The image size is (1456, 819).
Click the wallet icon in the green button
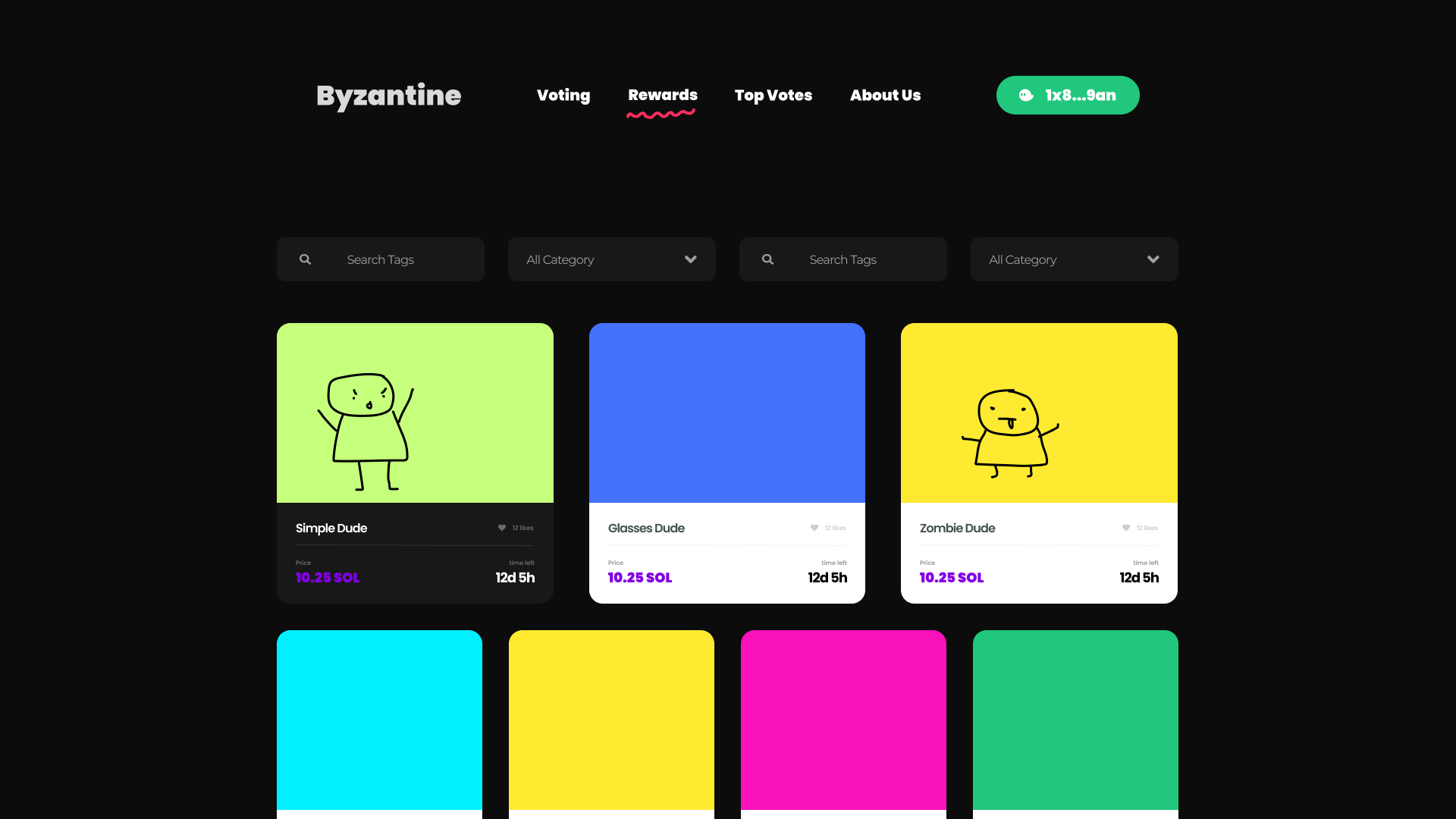(1026, 96)
